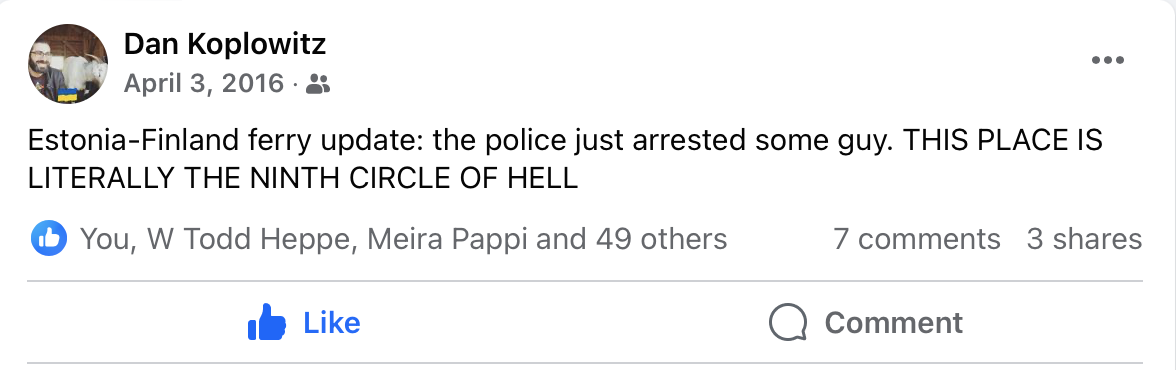Toggle the blue Like text label

point(332,323)
